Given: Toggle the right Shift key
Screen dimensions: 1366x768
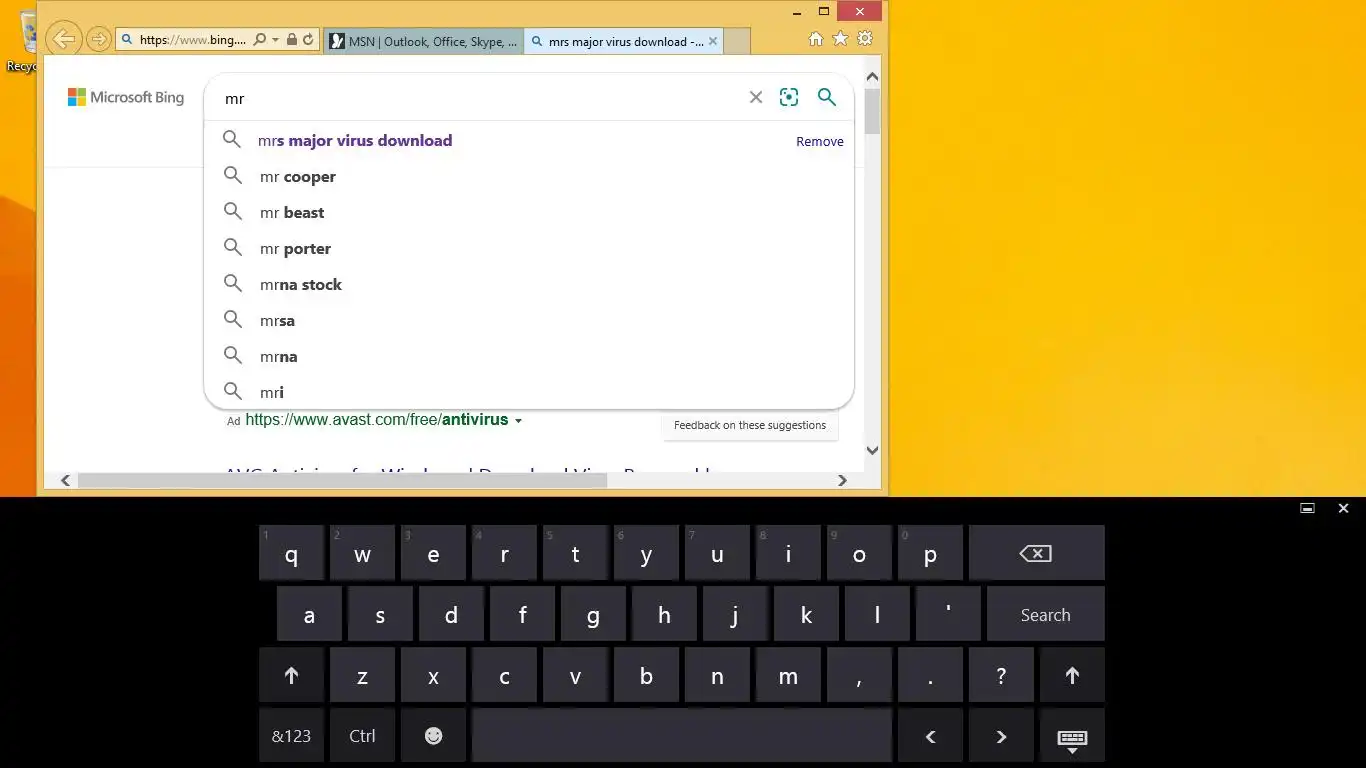Looking at the screenshot, I should 1072,676.
